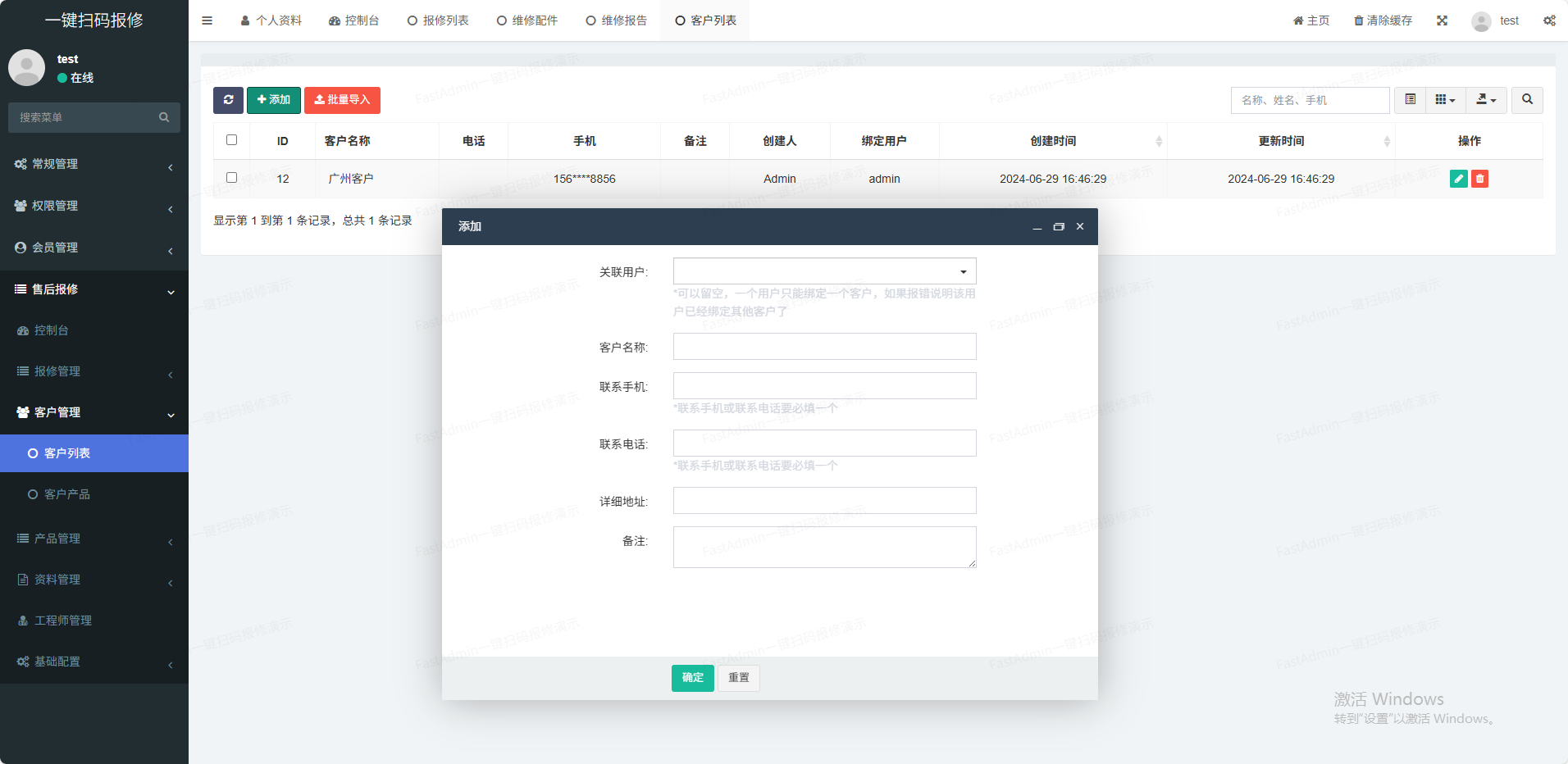Click the green edit icon in row 12
1568x764 pixels.
point(1458,179)
